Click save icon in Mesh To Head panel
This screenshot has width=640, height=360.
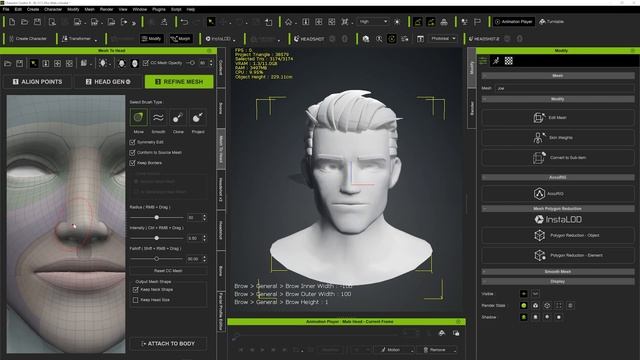coord(20,63)
